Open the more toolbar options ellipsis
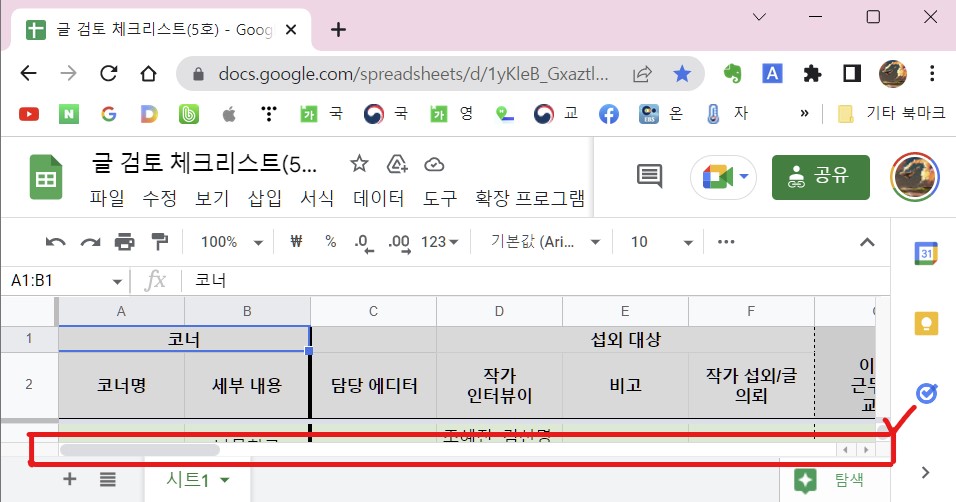The image size is (956, 502). pyautogui.click(x=726, y=242)
